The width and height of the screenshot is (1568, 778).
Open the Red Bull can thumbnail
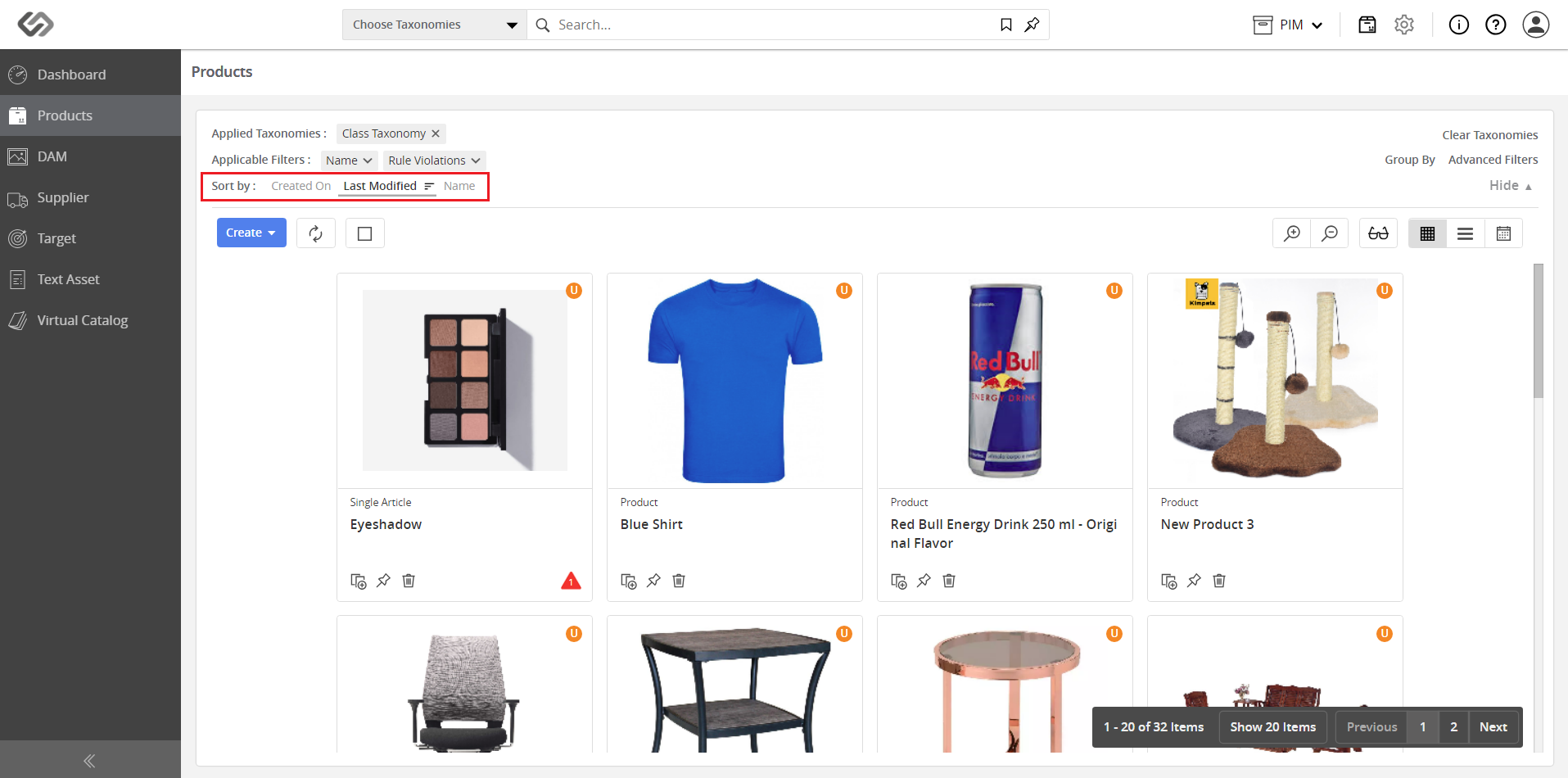[1005, 380]
